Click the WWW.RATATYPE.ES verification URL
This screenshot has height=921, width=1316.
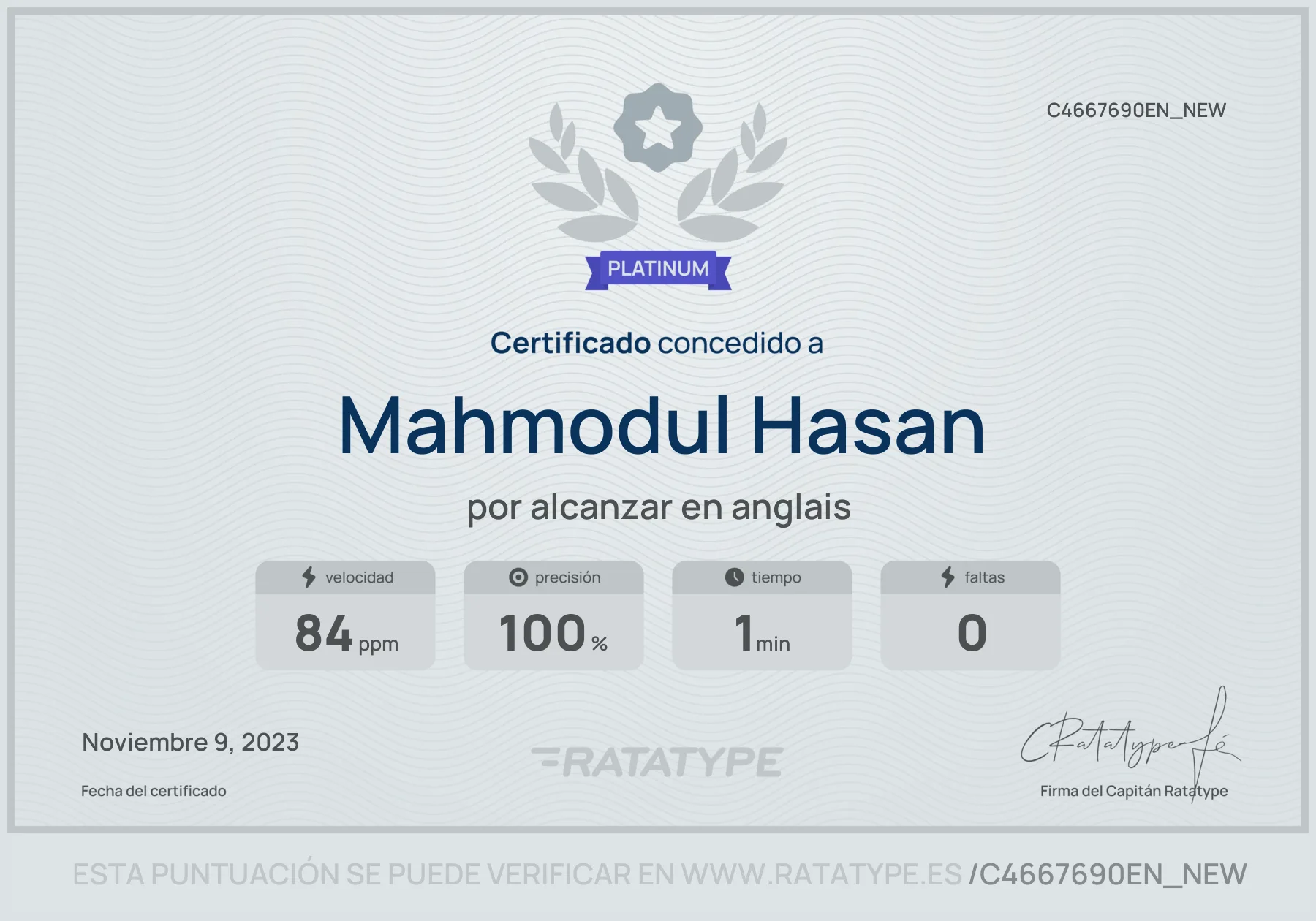pos(821,874)
